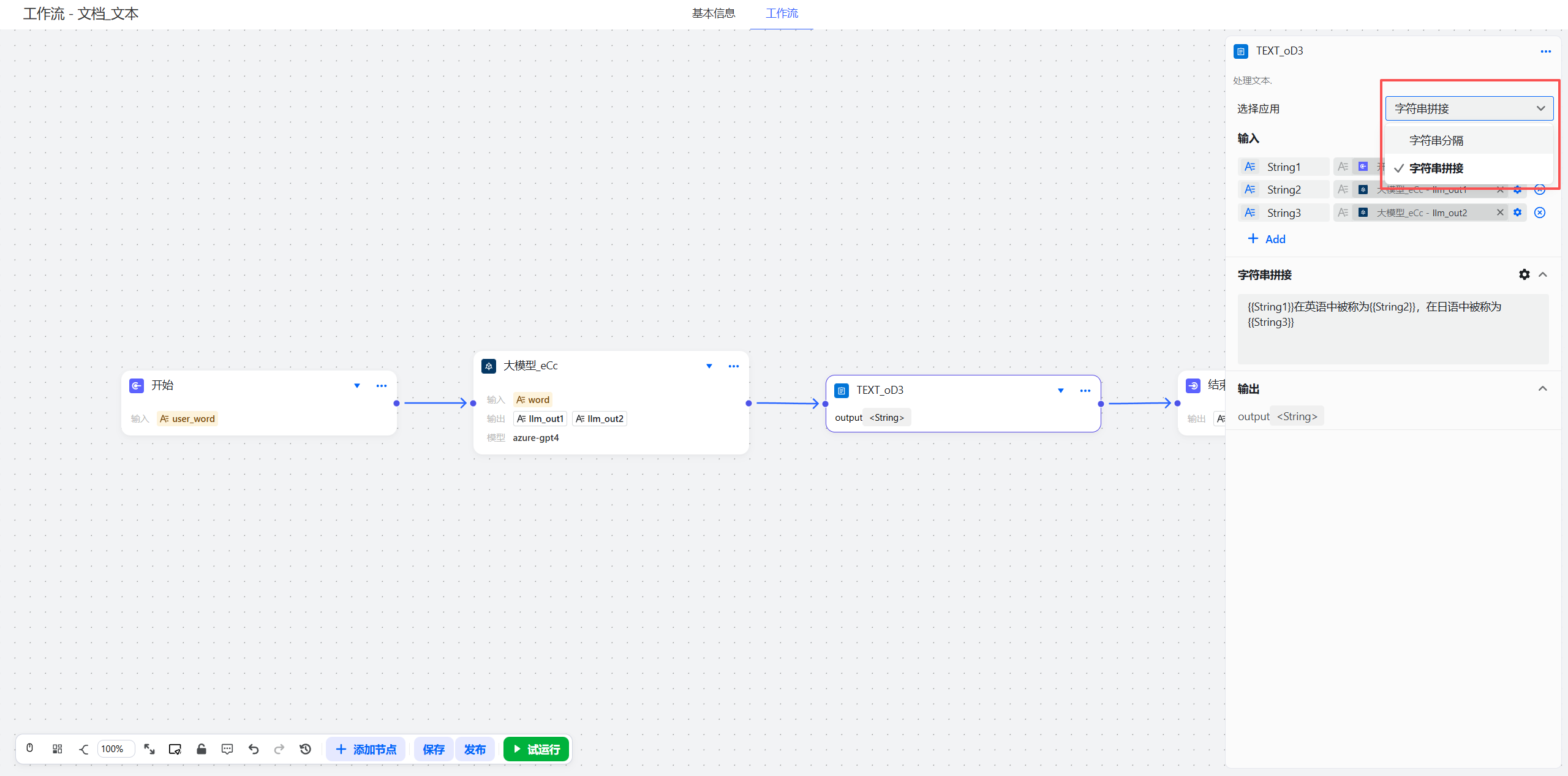Click the green 试运行 button
Viewport: 1568px width, 776px height.
pos(536,749)
